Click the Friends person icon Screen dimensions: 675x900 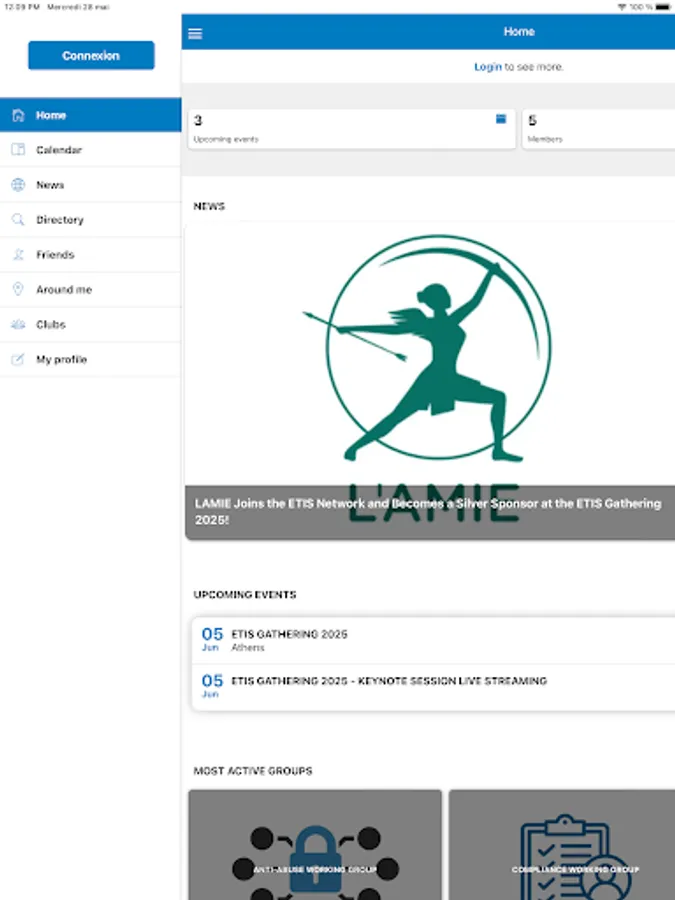pyautogui.click(x=18, y=254)
